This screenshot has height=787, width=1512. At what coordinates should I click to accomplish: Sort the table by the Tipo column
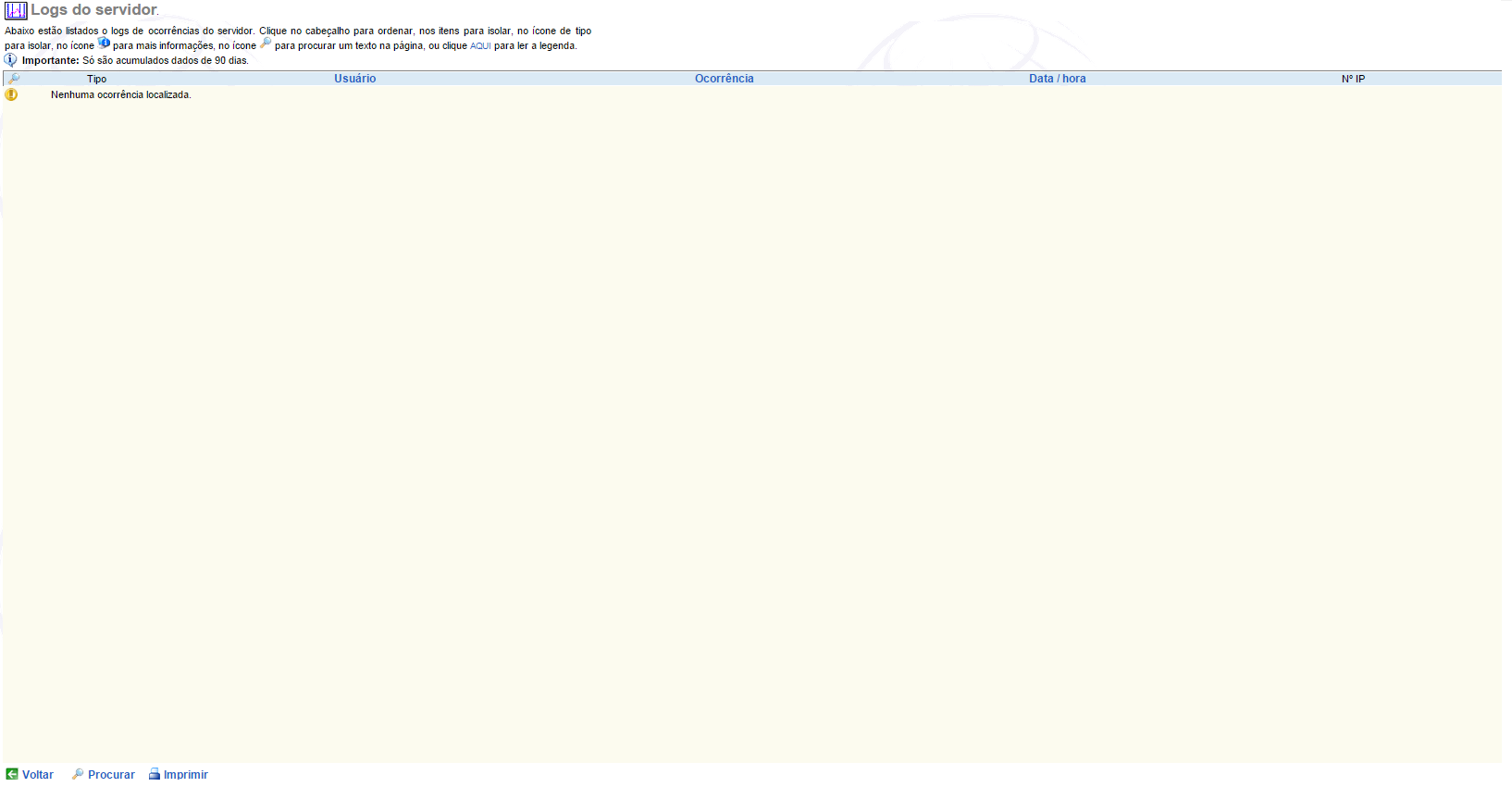pos(96,79)
